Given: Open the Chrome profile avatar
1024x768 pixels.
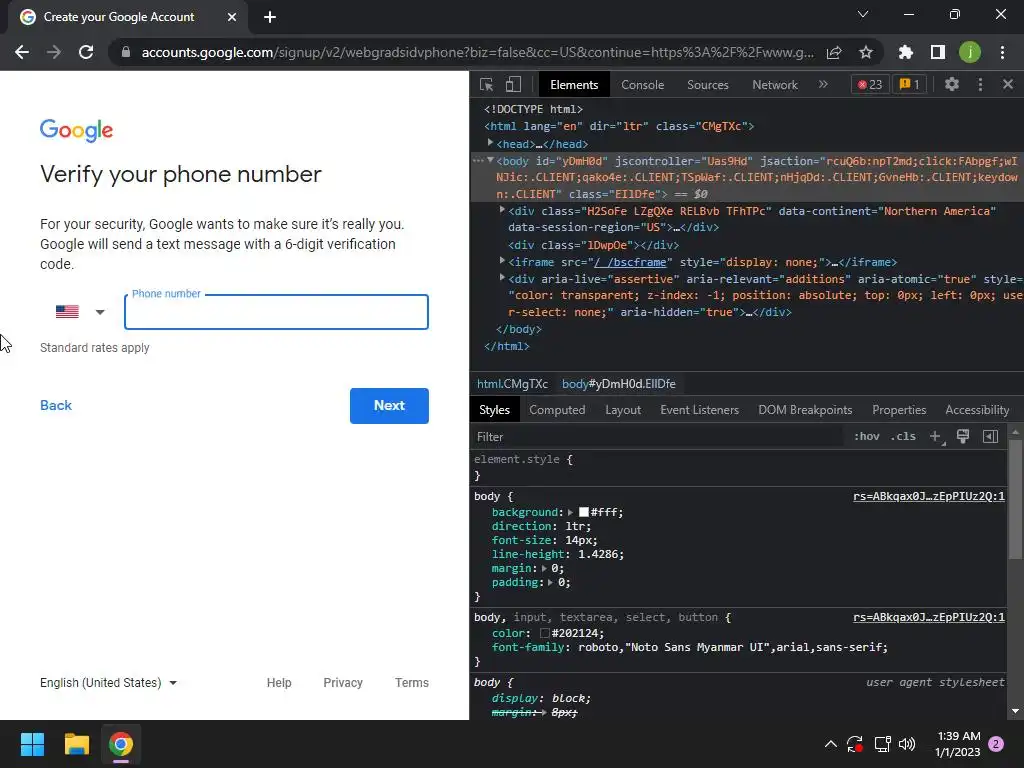Looking at the screenshot, I should pos(970,52).
